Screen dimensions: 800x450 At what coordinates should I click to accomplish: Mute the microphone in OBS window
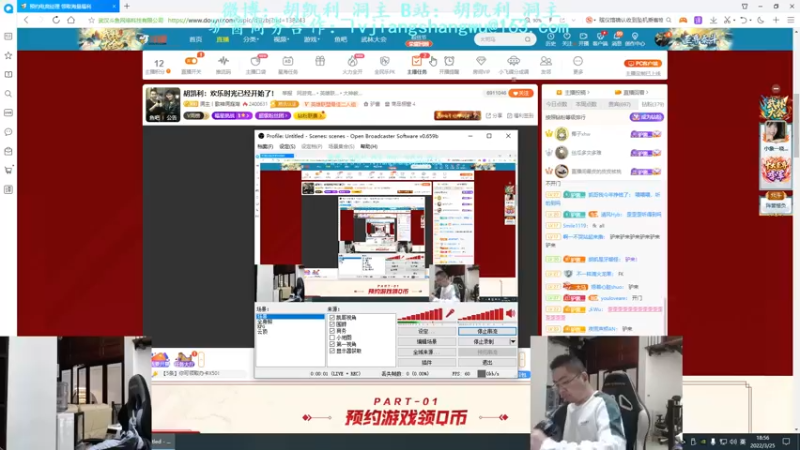450,313
